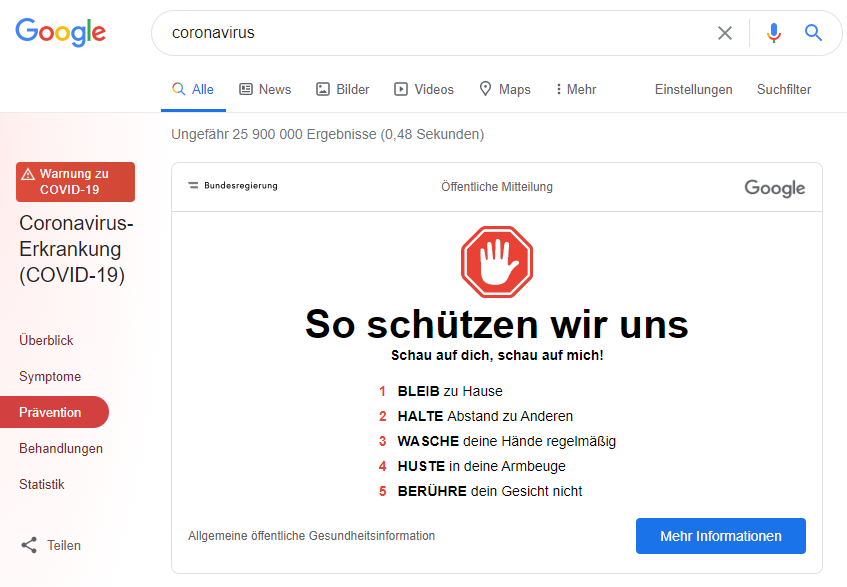The image size is (847, 587).
Task: Click the text "Öffentliche Mitteilung"
Action: click(x=497, y=187)
